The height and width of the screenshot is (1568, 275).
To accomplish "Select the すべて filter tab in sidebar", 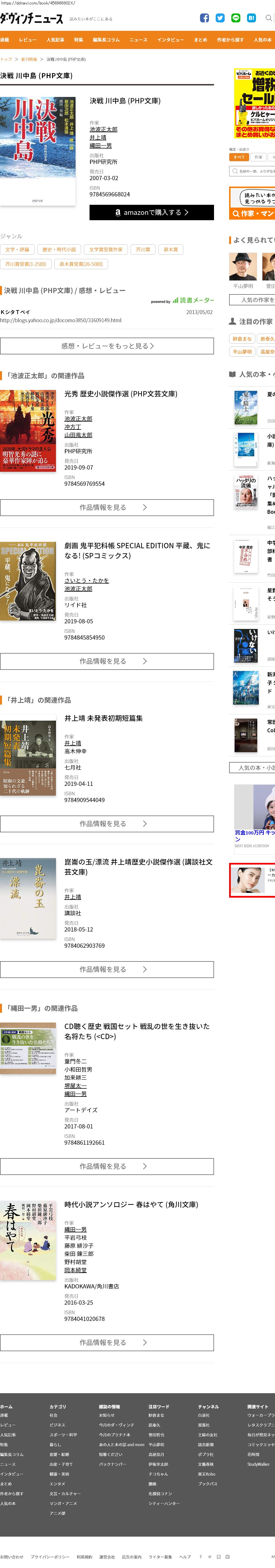I will pyautogui.click(x=239, y=157).
